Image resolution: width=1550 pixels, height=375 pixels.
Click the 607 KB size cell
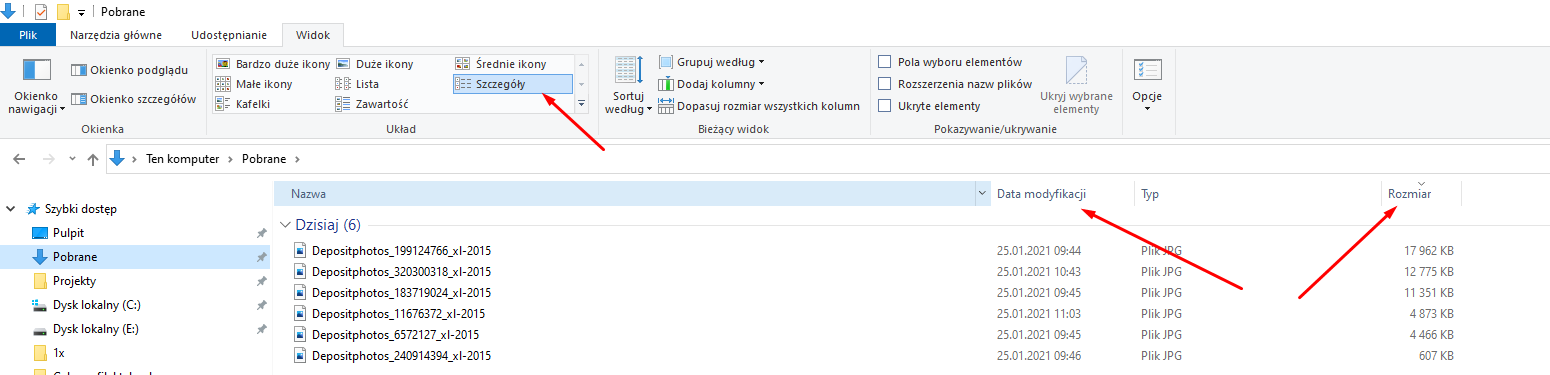click(1436, 356)
